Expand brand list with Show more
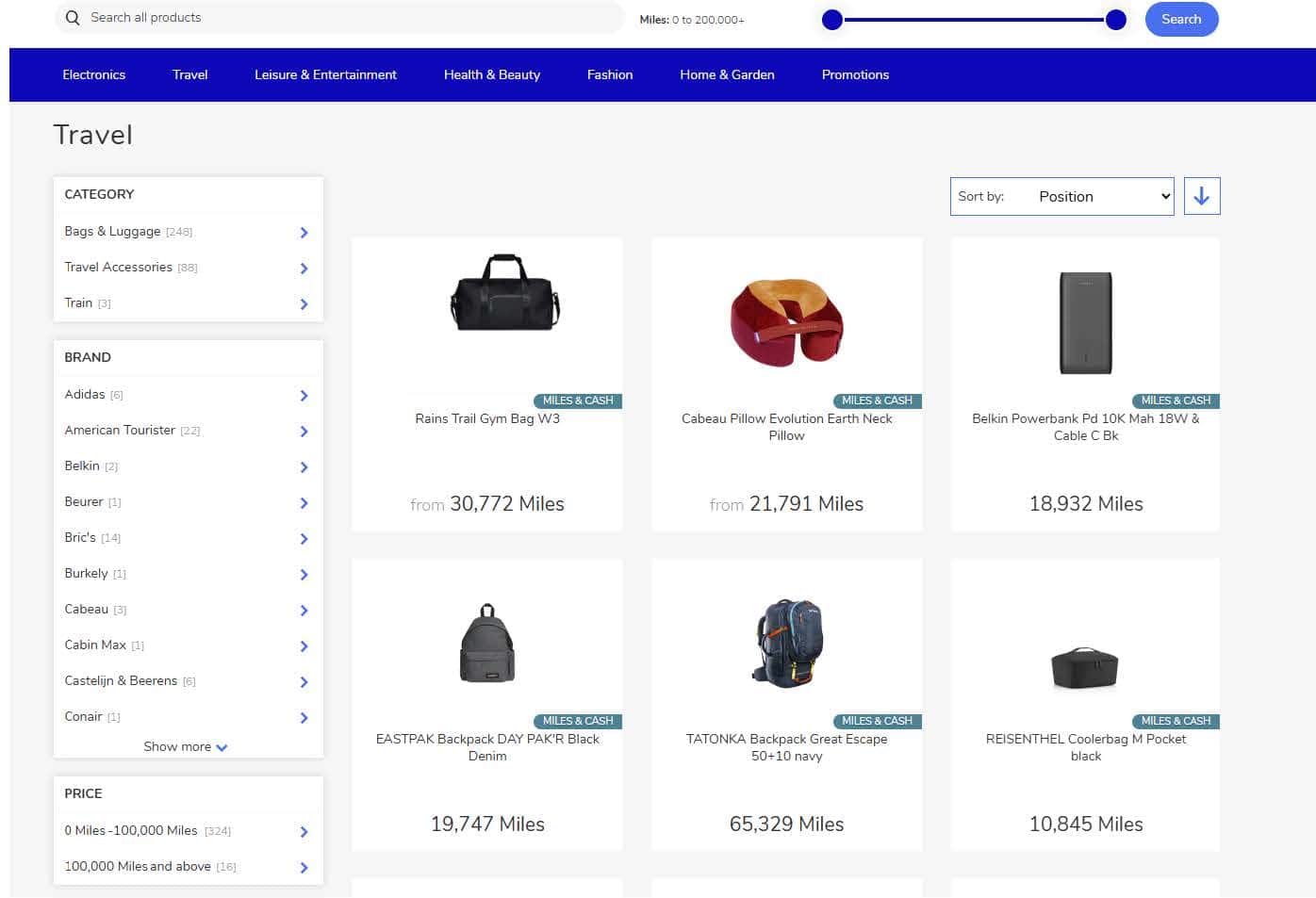The width and height of the screenshot is (1316, 898). point(186,746)
